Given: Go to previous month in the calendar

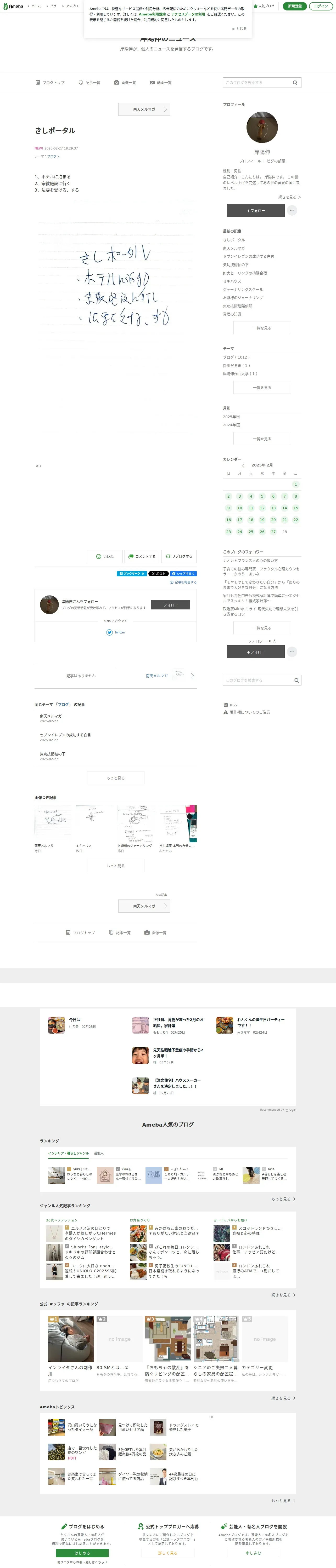Looking at the screenshot, I should [243, 466].
